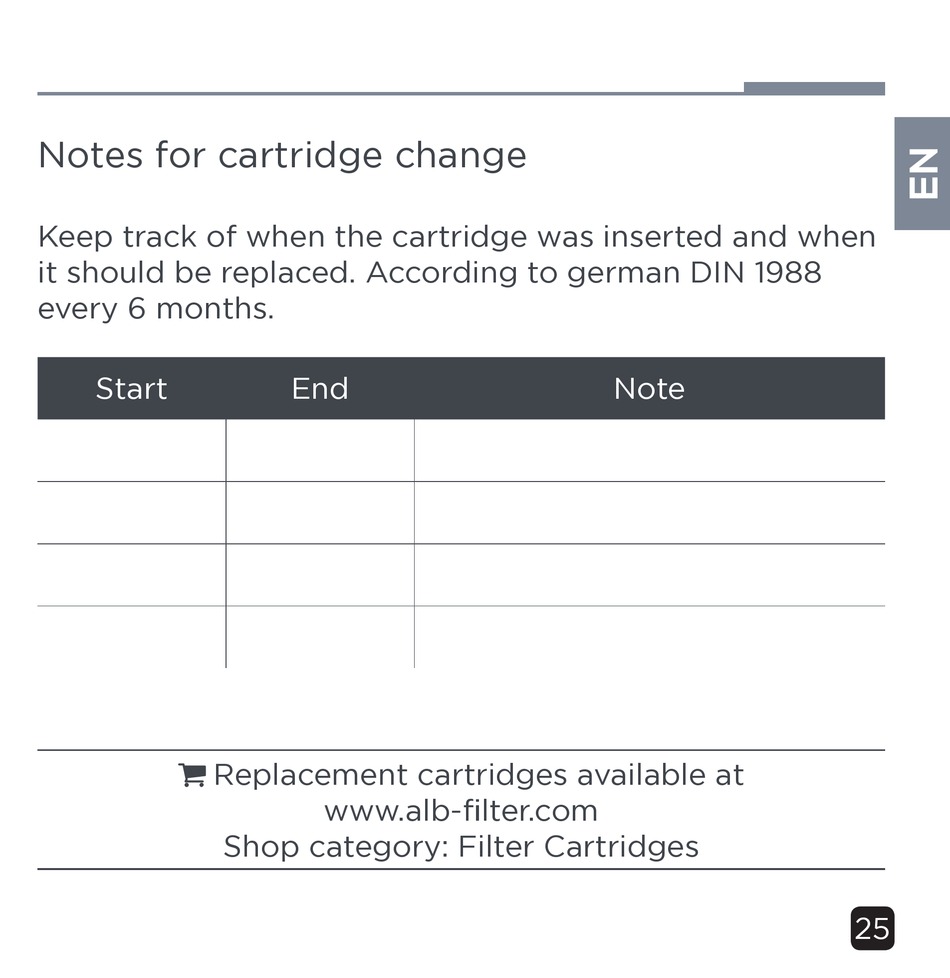Select fourth row End cell
This screenshot has height=978, width=950.
pos(320,637)
